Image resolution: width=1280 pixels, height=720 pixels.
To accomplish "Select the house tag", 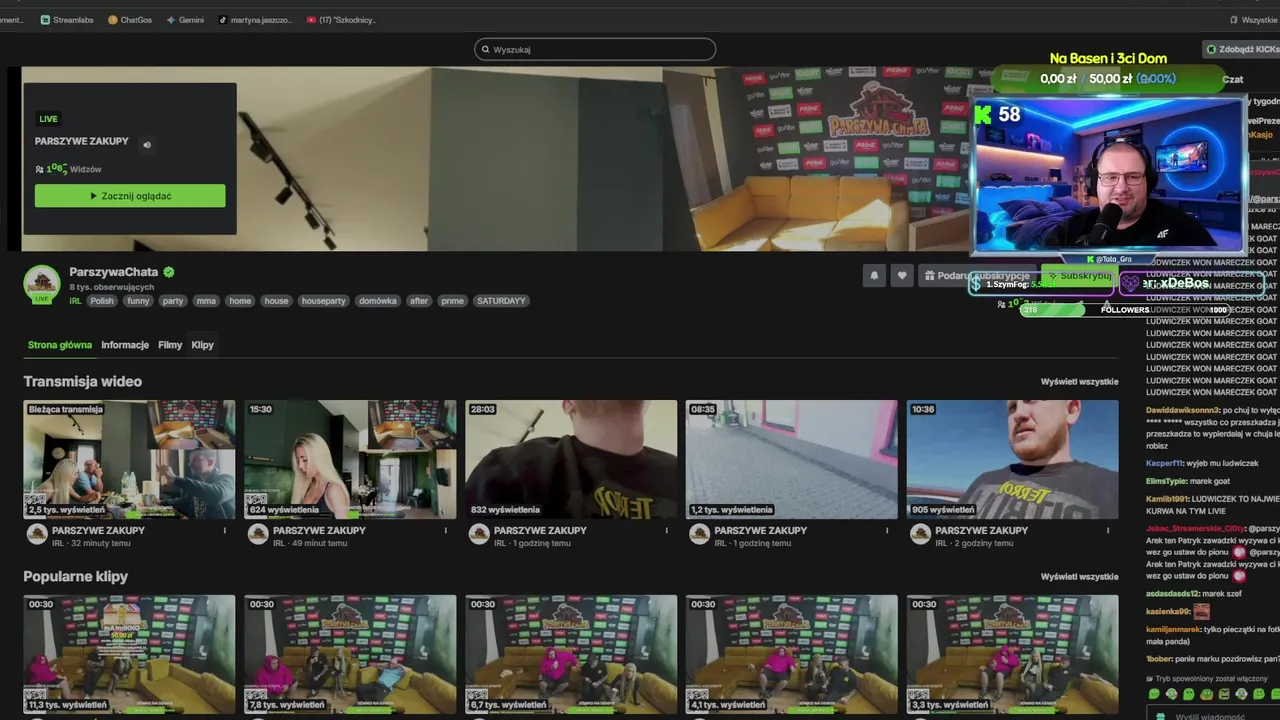I will tap(276, 301).
